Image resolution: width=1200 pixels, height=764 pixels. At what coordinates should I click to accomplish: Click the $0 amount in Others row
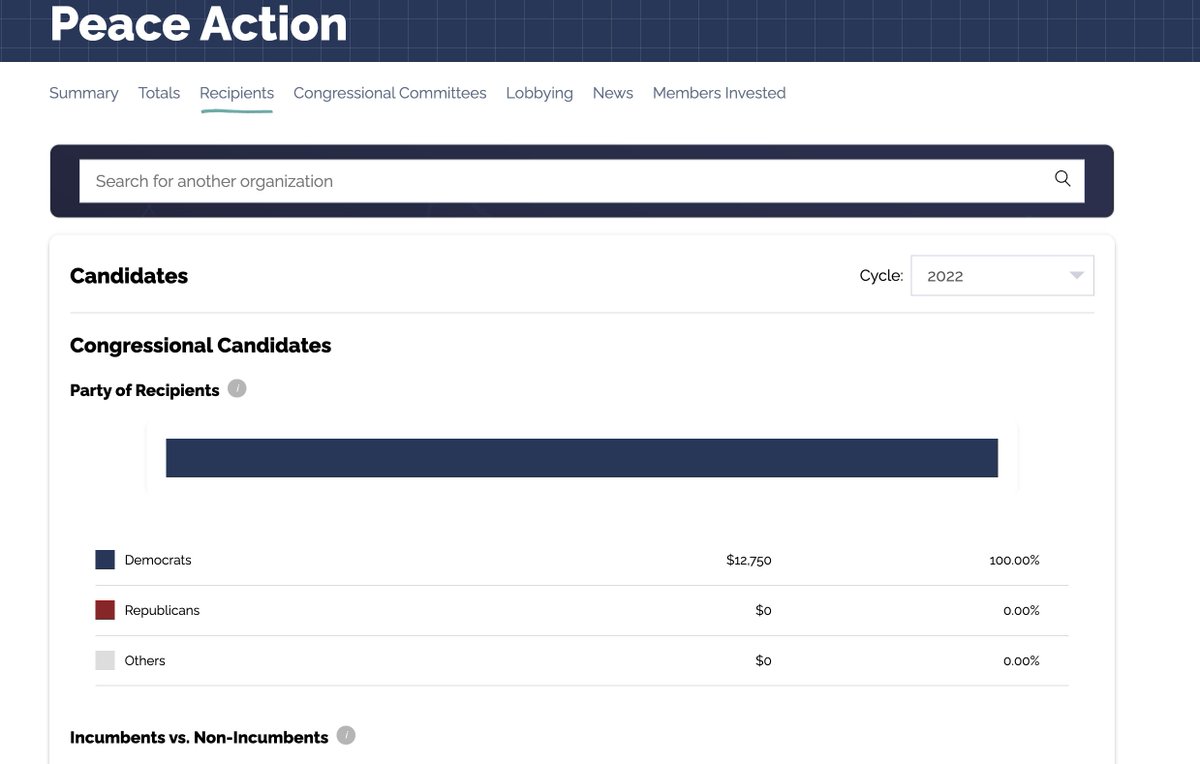(x=763, y=660)
